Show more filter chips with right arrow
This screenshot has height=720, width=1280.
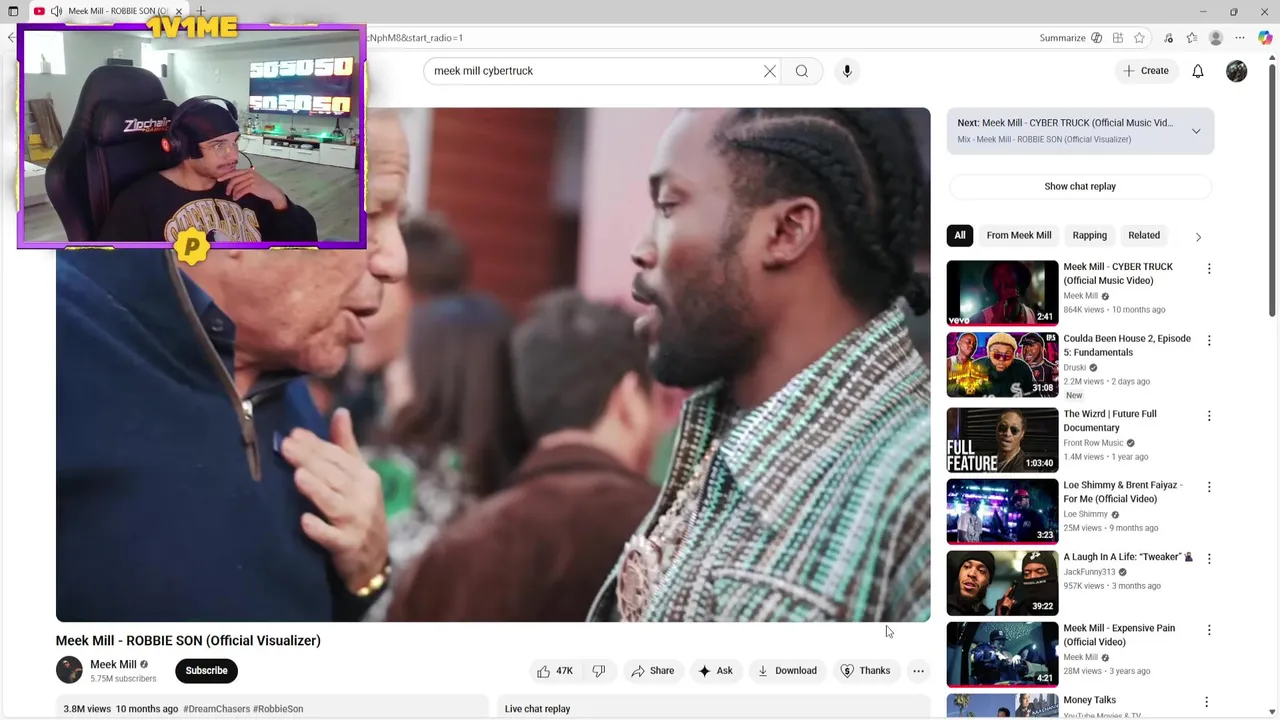pos(1198,237)
